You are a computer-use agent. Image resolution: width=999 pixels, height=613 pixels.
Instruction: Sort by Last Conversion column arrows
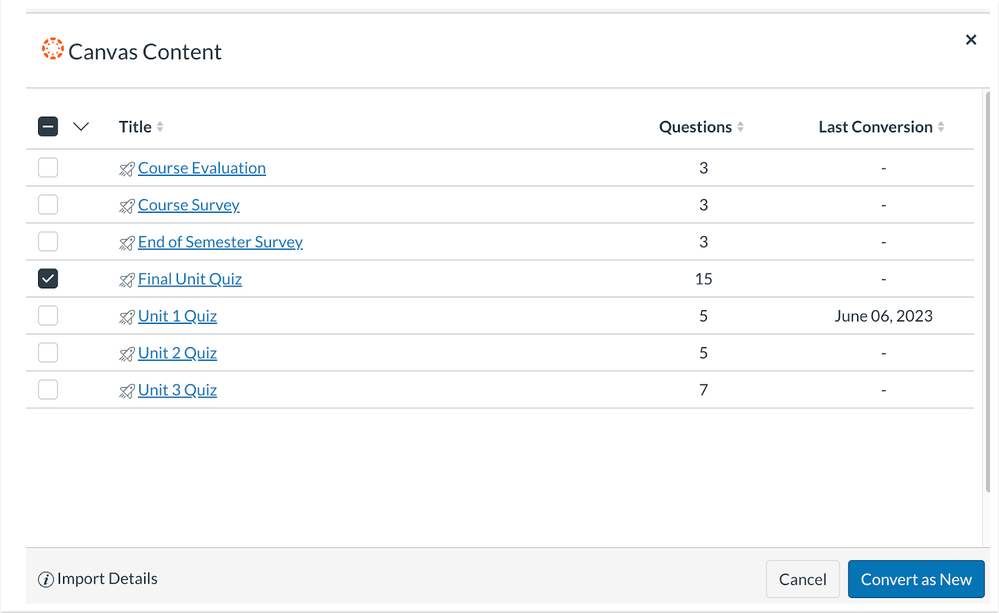(x=941, y=127)
